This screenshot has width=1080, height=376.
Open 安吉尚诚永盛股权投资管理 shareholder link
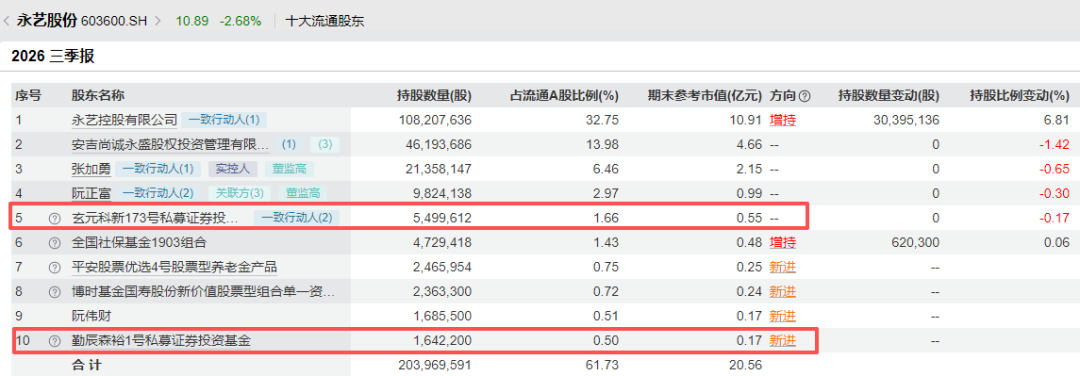tap(171, 145)
